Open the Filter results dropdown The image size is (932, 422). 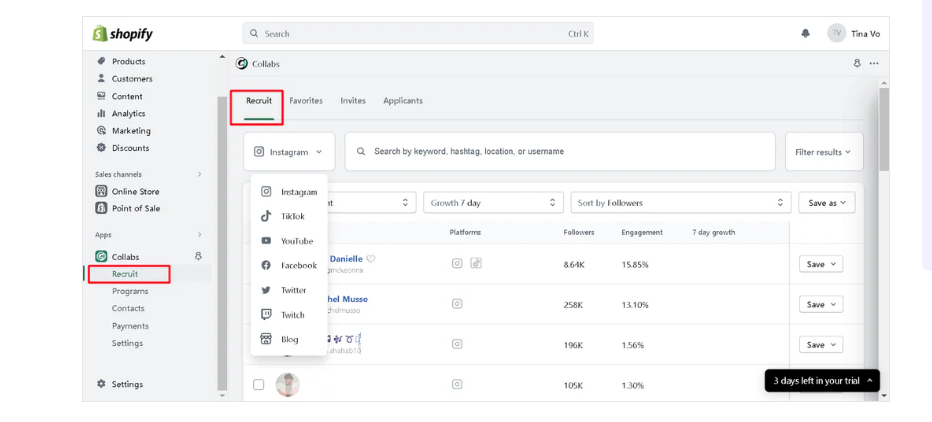click(824, 152)
